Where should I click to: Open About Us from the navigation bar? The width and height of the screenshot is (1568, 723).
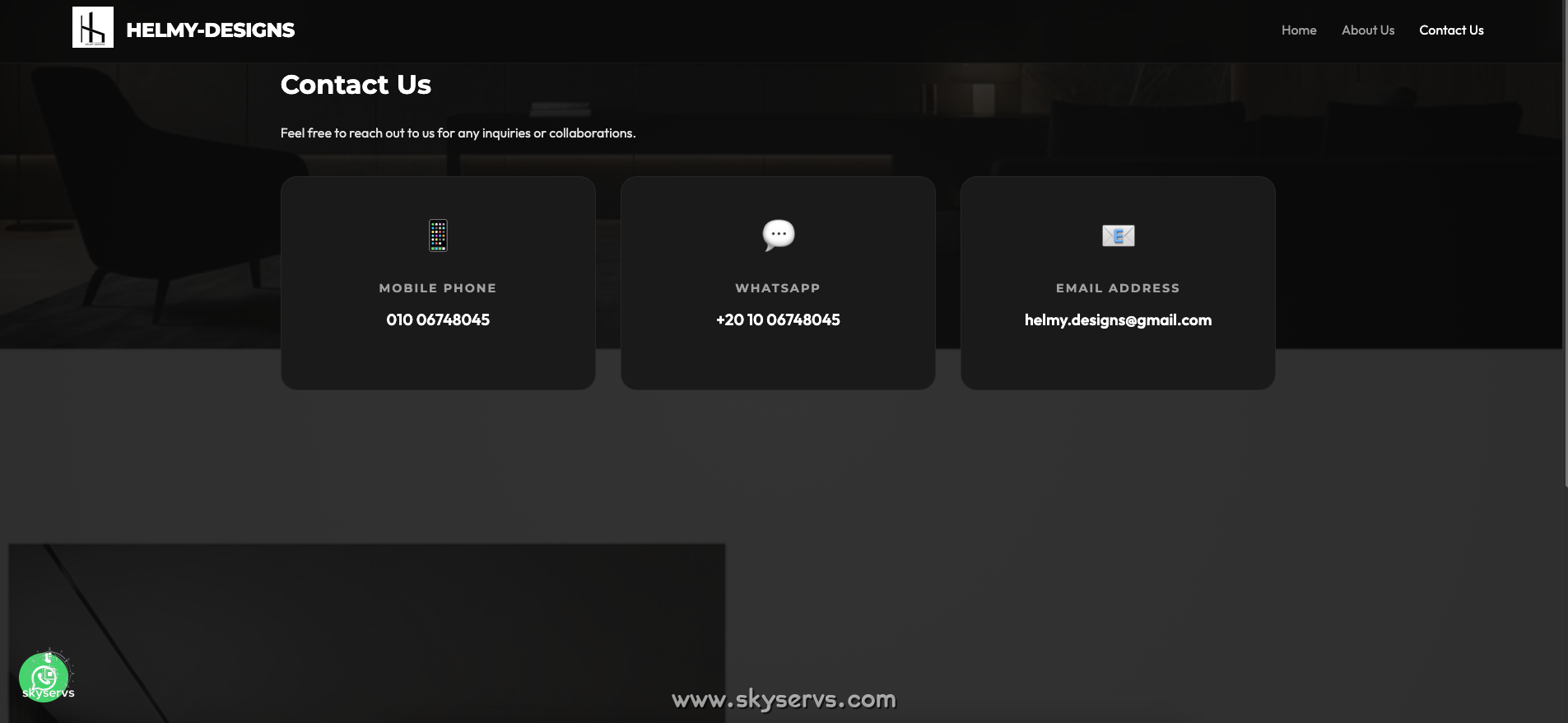(x=1367, y=30)
